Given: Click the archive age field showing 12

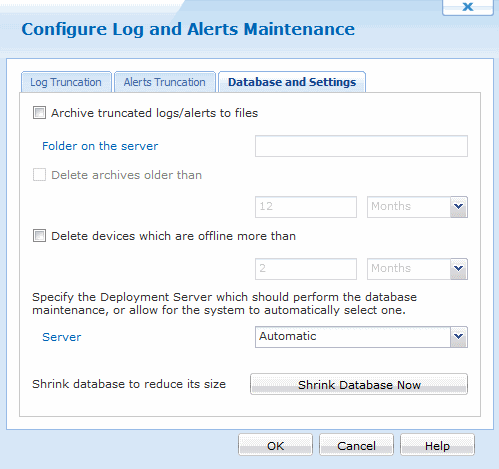Looking at the screenshot, I should coord(306,207).
